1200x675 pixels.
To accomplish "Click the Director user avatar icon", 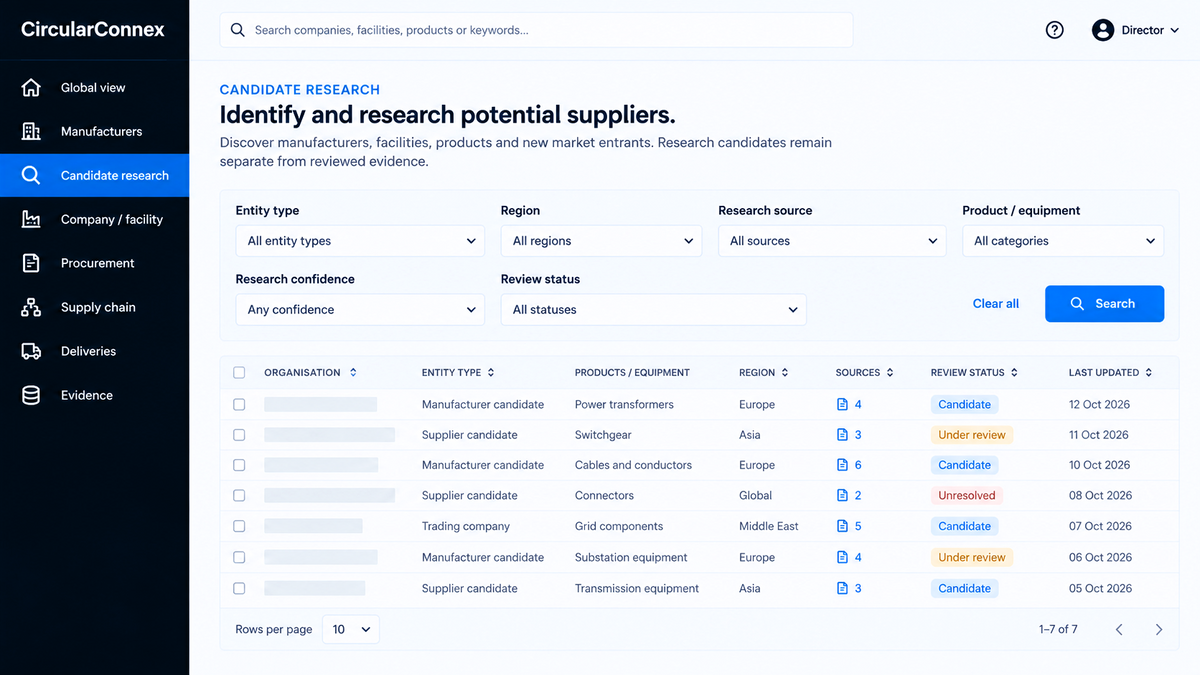I will 1103,30.
